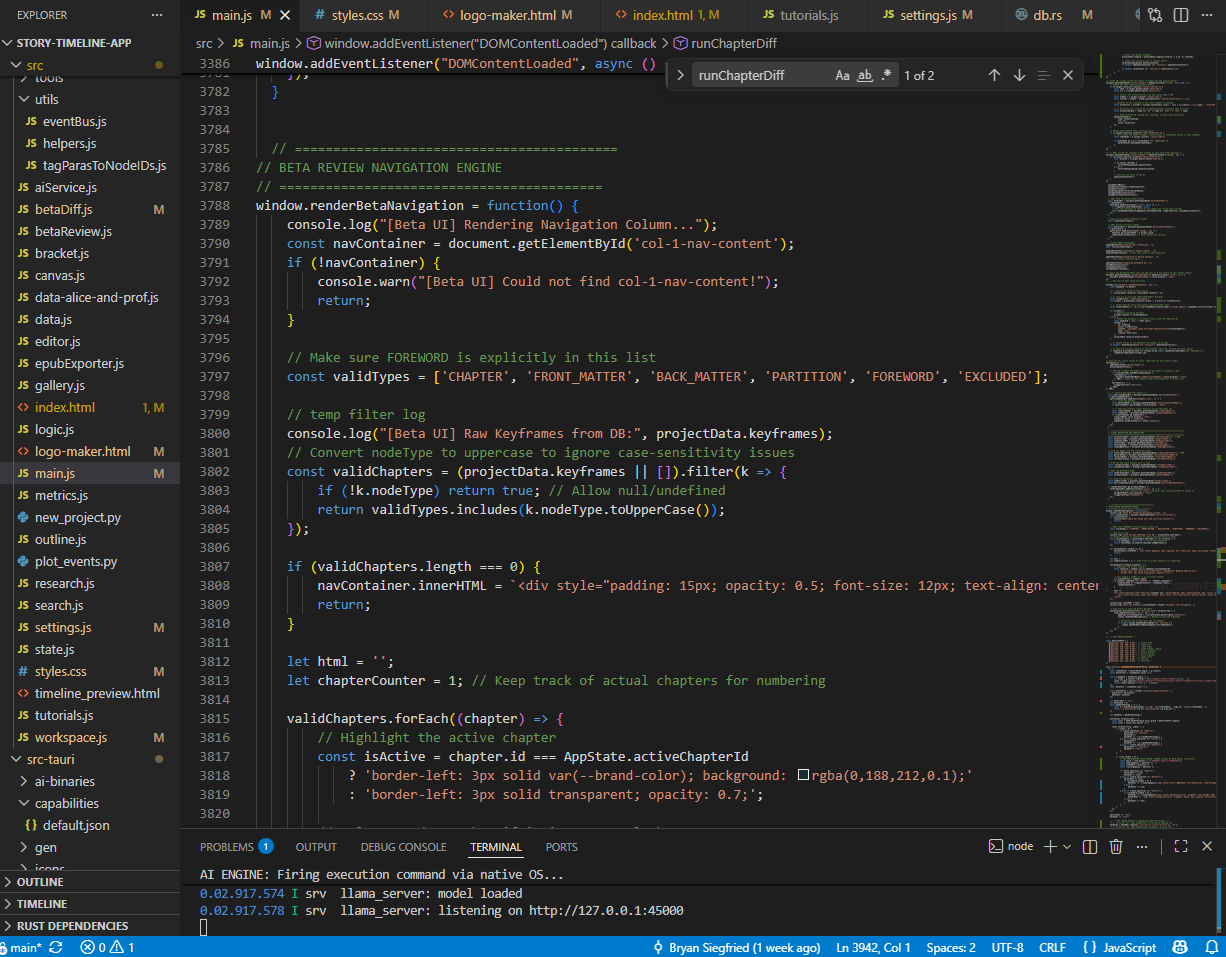The width and height of the screenshot is (1226, 957).
Task: Close the terminal panel
Action: 1207,846
